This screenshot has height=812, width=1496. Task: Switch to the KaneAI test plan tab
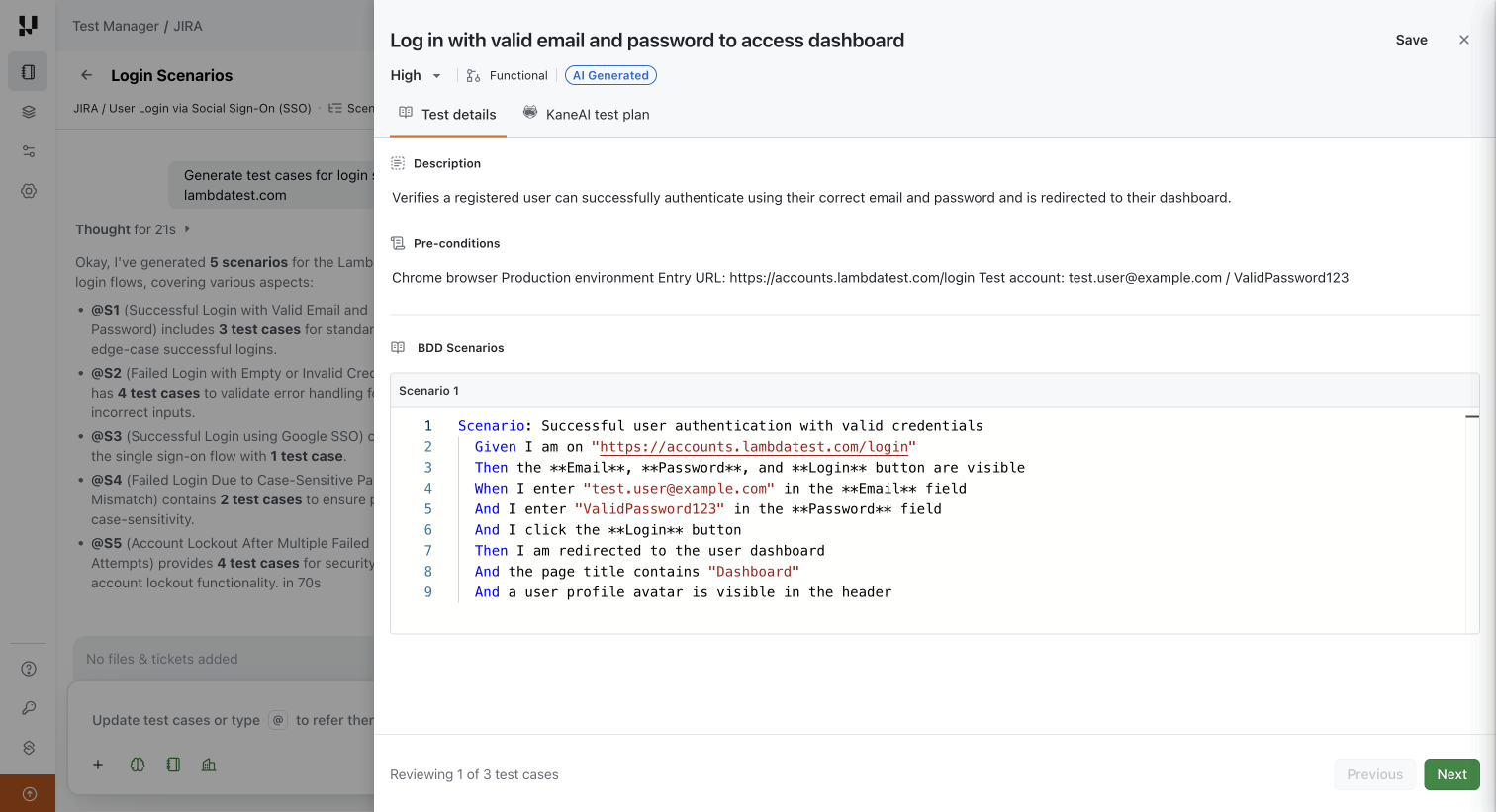click(586, 115)
